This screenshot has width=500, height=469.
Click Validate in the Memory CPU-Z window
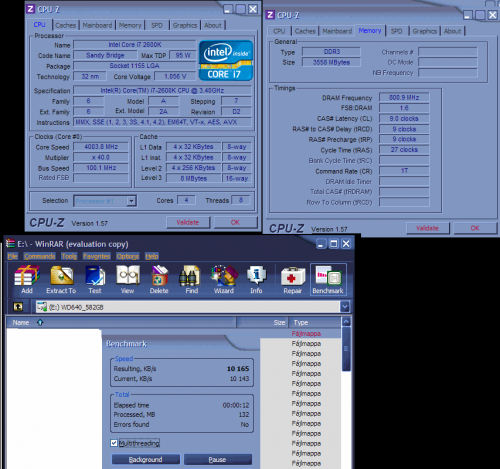pyautogui.click(x=427, y=228)
